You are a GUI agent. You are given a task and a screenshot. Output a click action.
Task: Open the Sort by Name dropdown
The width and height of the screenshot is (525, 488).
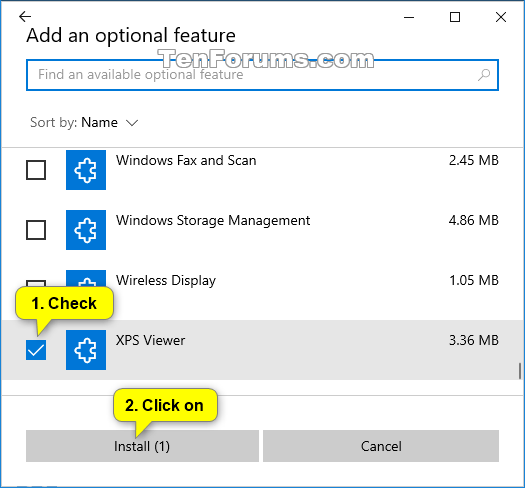[x=84, y=123]
